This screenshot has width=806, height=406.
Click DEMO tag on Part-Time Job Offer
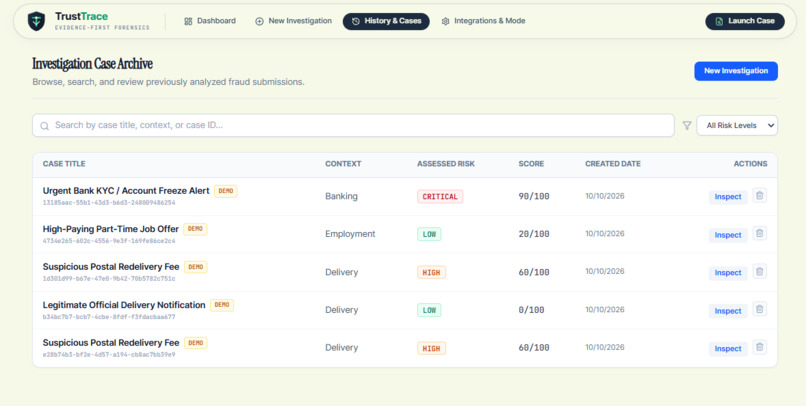point(195,229)
